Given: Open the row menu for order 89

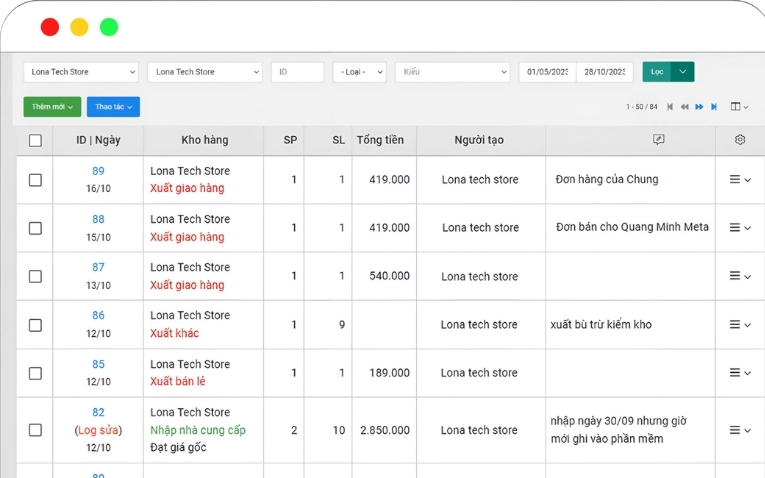Looking at the screenshot, I should pos(739,180).
